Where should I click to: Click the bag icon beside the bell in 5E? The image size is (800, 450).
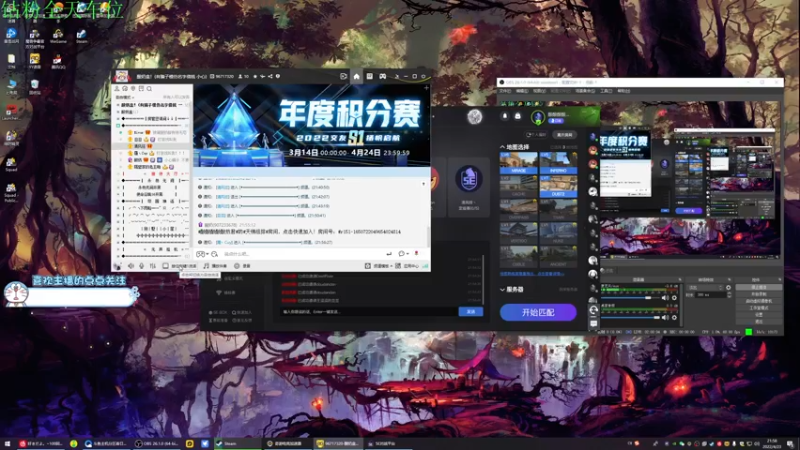point(517,116)
